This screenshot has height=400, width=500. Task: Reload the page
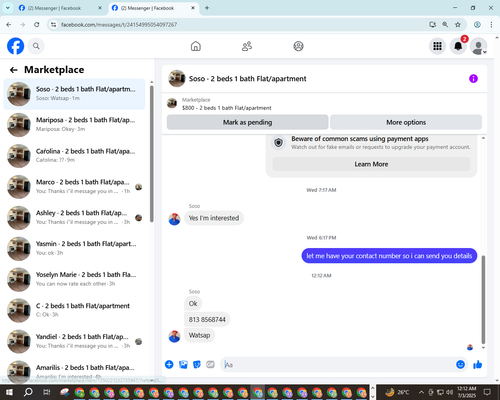tap(37, 24)
